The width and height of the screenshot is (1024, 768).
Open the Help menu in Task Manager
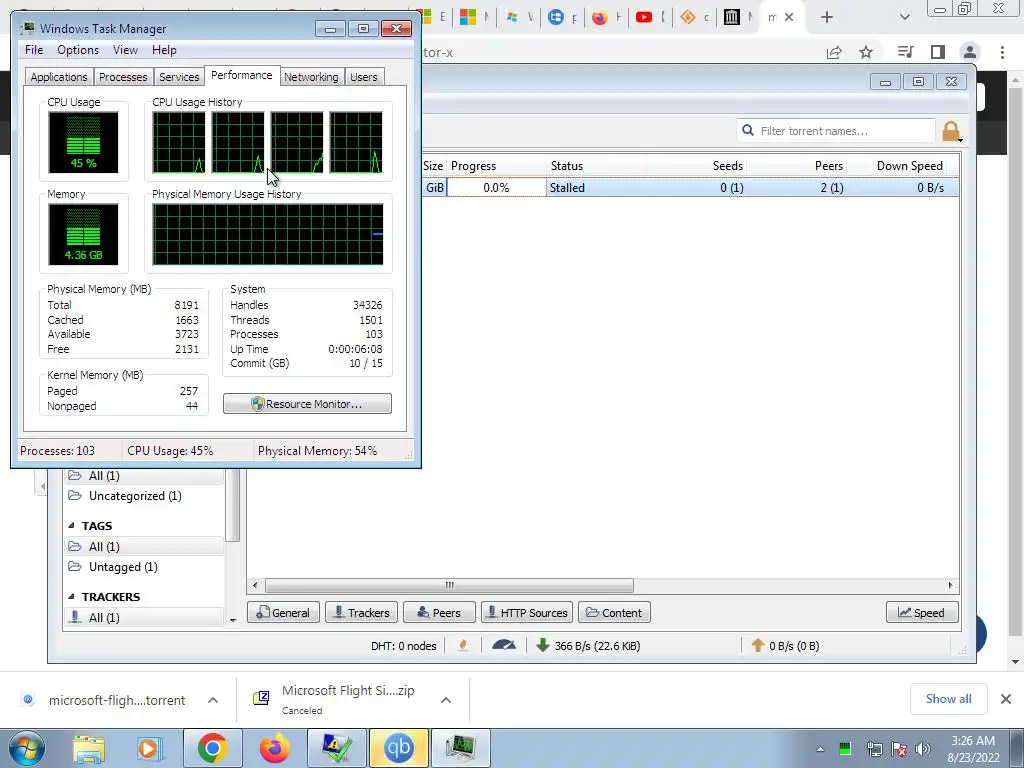(164, 50)
